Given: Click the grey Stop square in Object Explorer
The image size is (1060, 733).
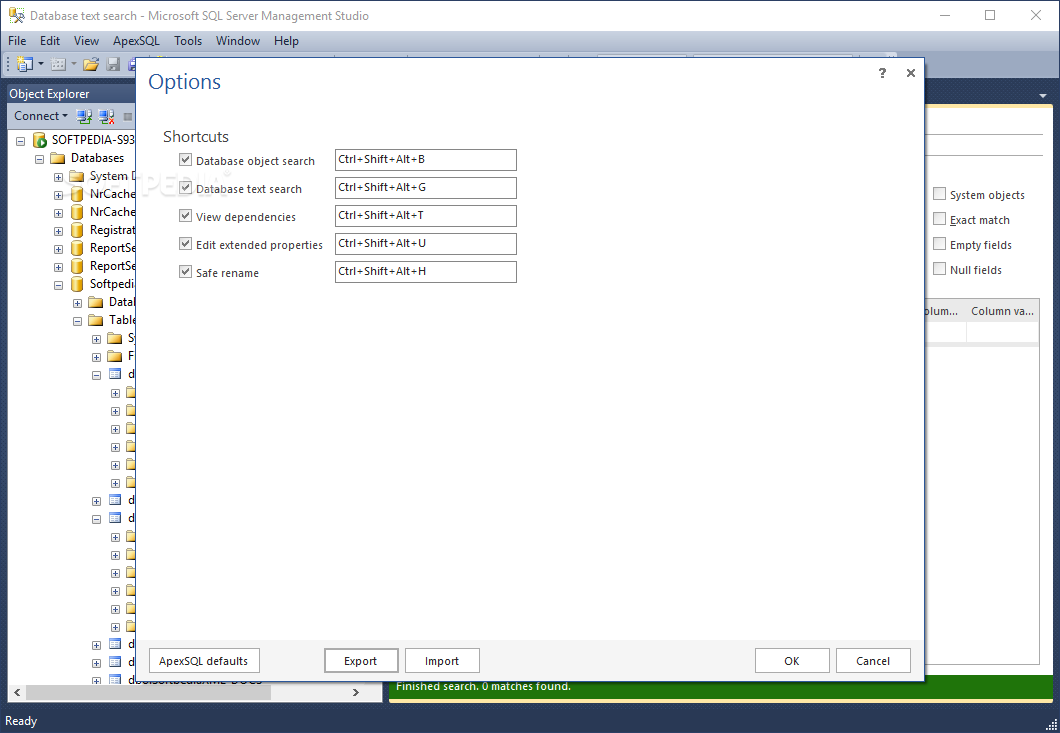Looking at the screenshot, I should click(x=128, y=116).
